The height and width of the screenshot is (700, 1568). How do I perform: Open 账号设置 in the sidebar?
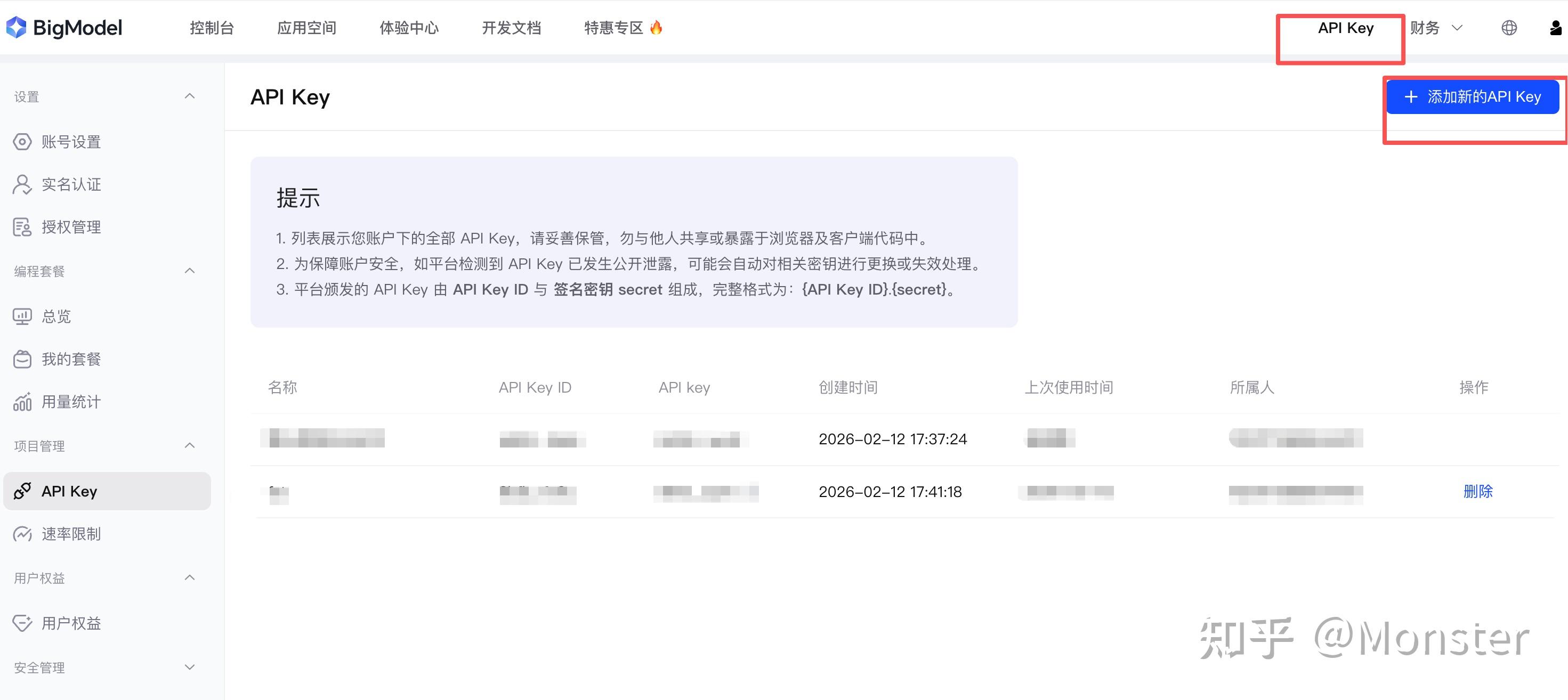coord(70,142)
